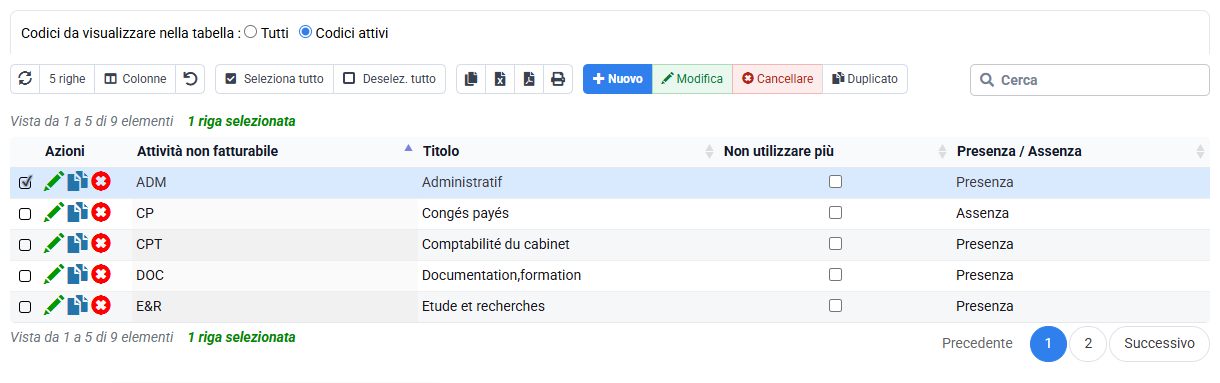Duplicate the CPT row icon
Image resolution: width=1220 pixels, height=383 pixels.
click(77, 243)
